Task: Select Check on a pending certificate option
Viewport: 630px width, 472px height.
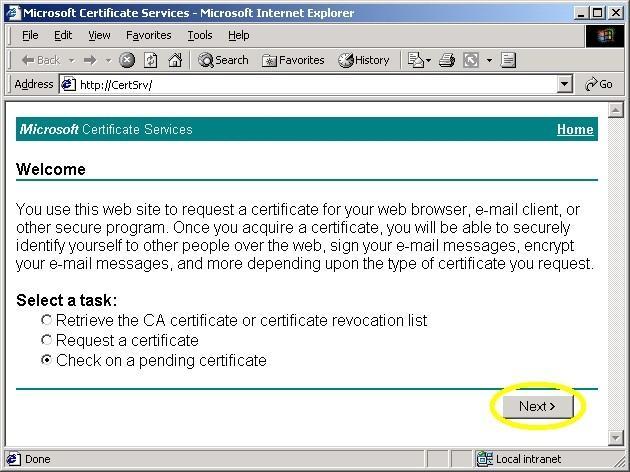Action: coord(47,360)
